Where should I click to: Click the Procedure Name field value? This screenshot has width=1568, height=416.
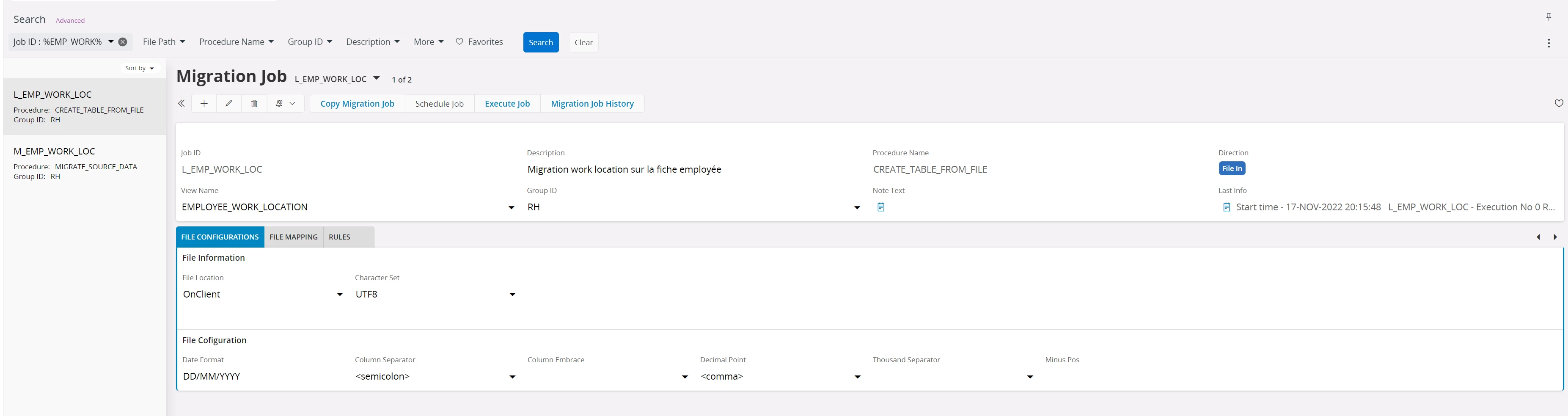pos(930,169)
